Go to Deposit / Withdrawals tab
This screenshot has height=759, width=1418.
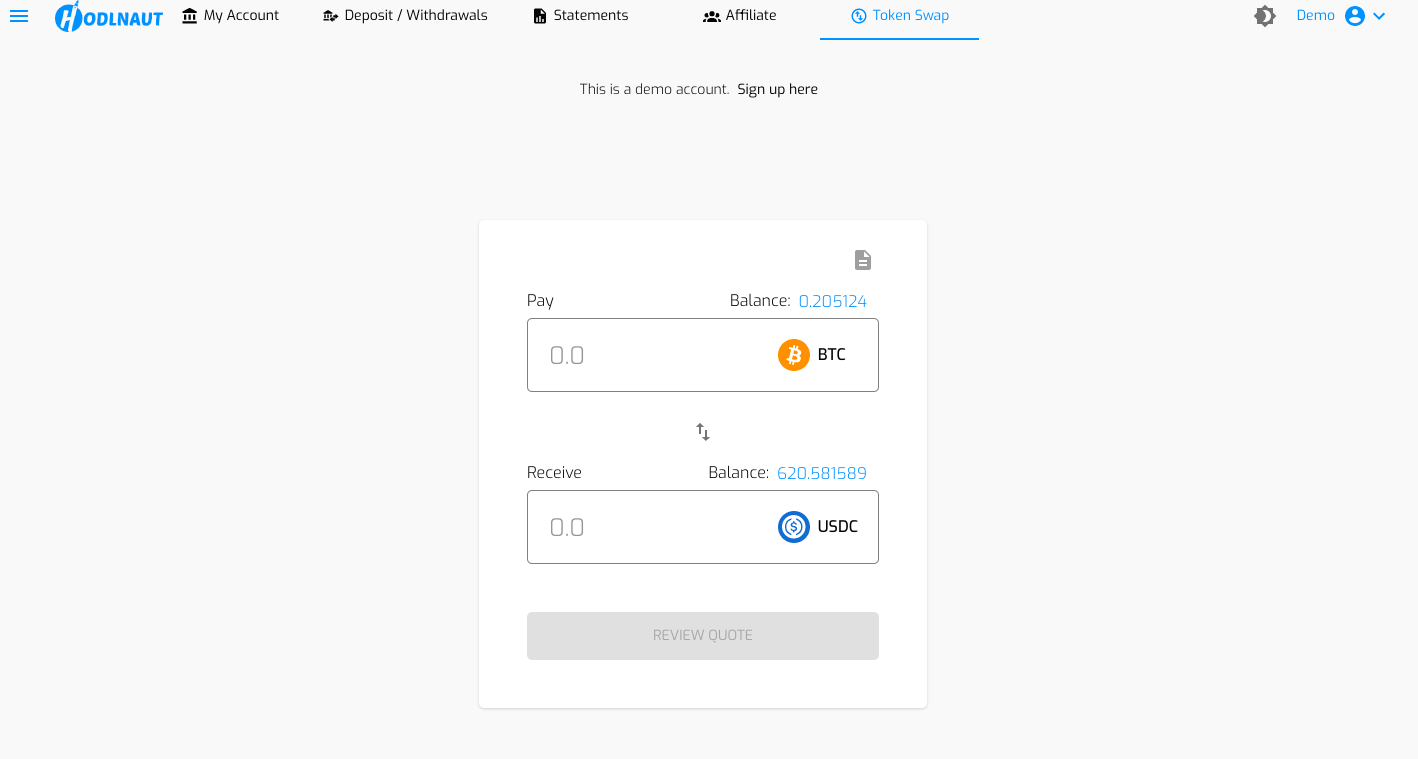[x=405, y=16]
